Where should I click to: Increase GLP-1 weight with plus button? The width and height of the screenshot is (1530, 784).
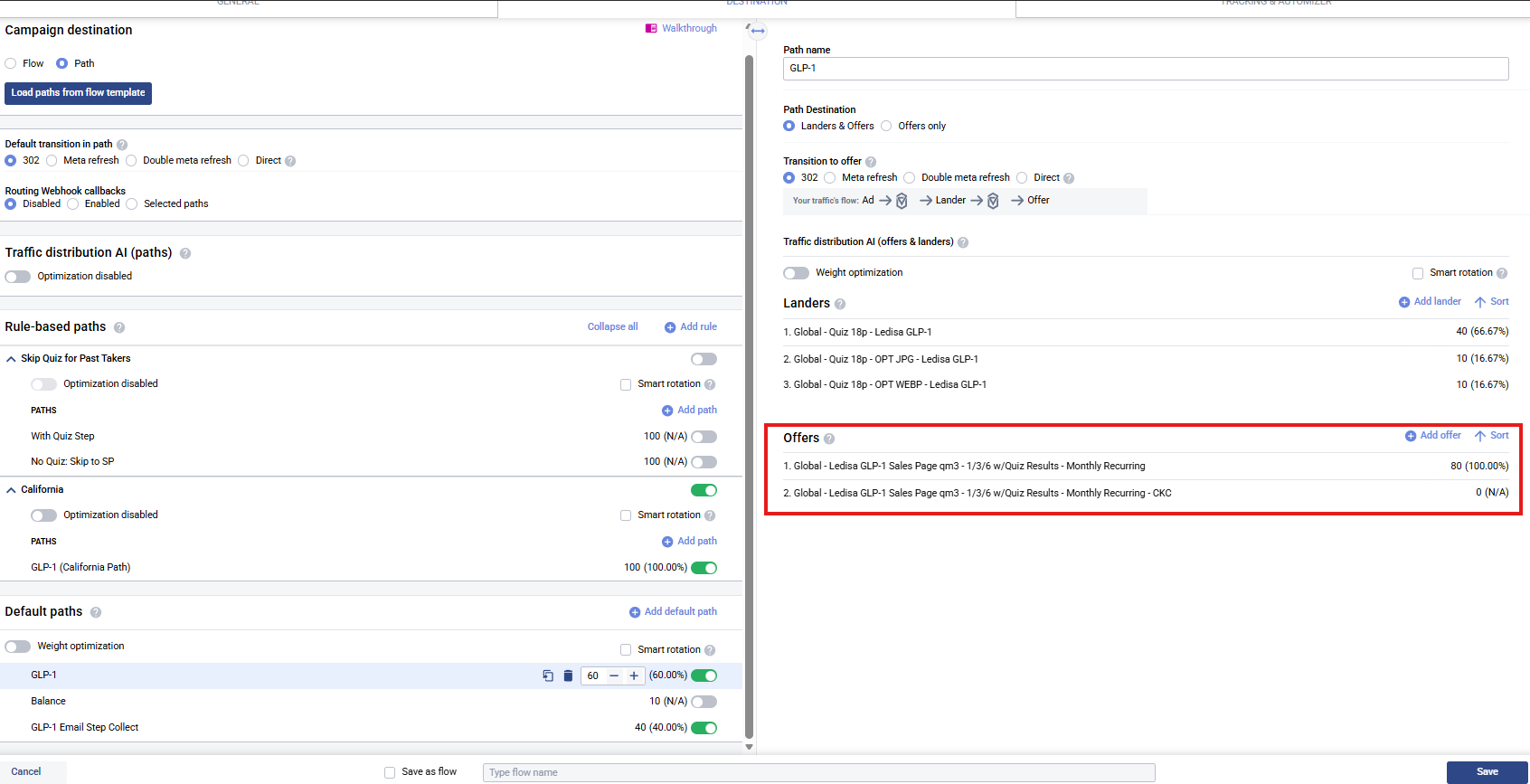point(634,675)
